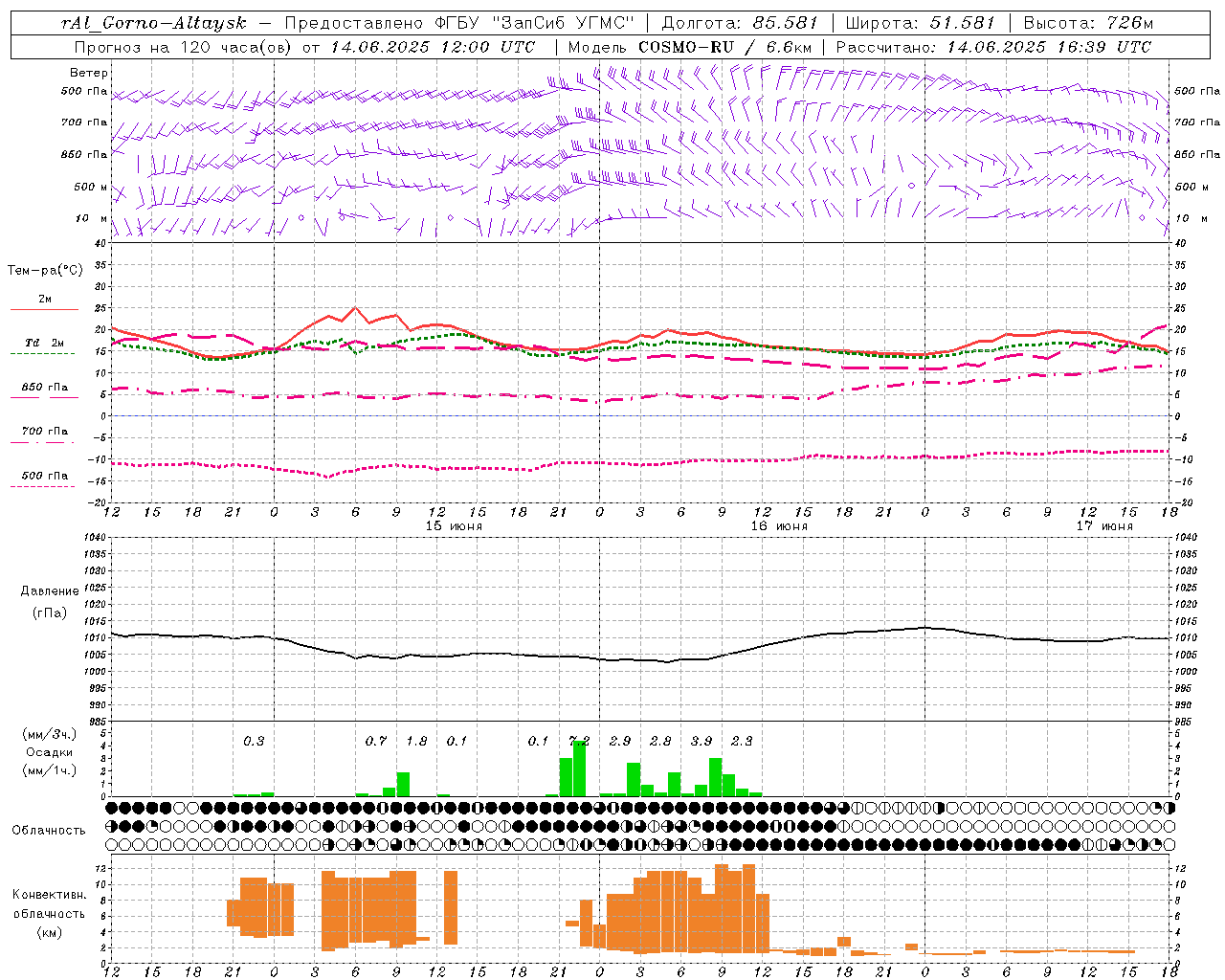Select the longitude value 'Долгота: 85.581'
Screen dimensions: 1225x980
[740, 22]
